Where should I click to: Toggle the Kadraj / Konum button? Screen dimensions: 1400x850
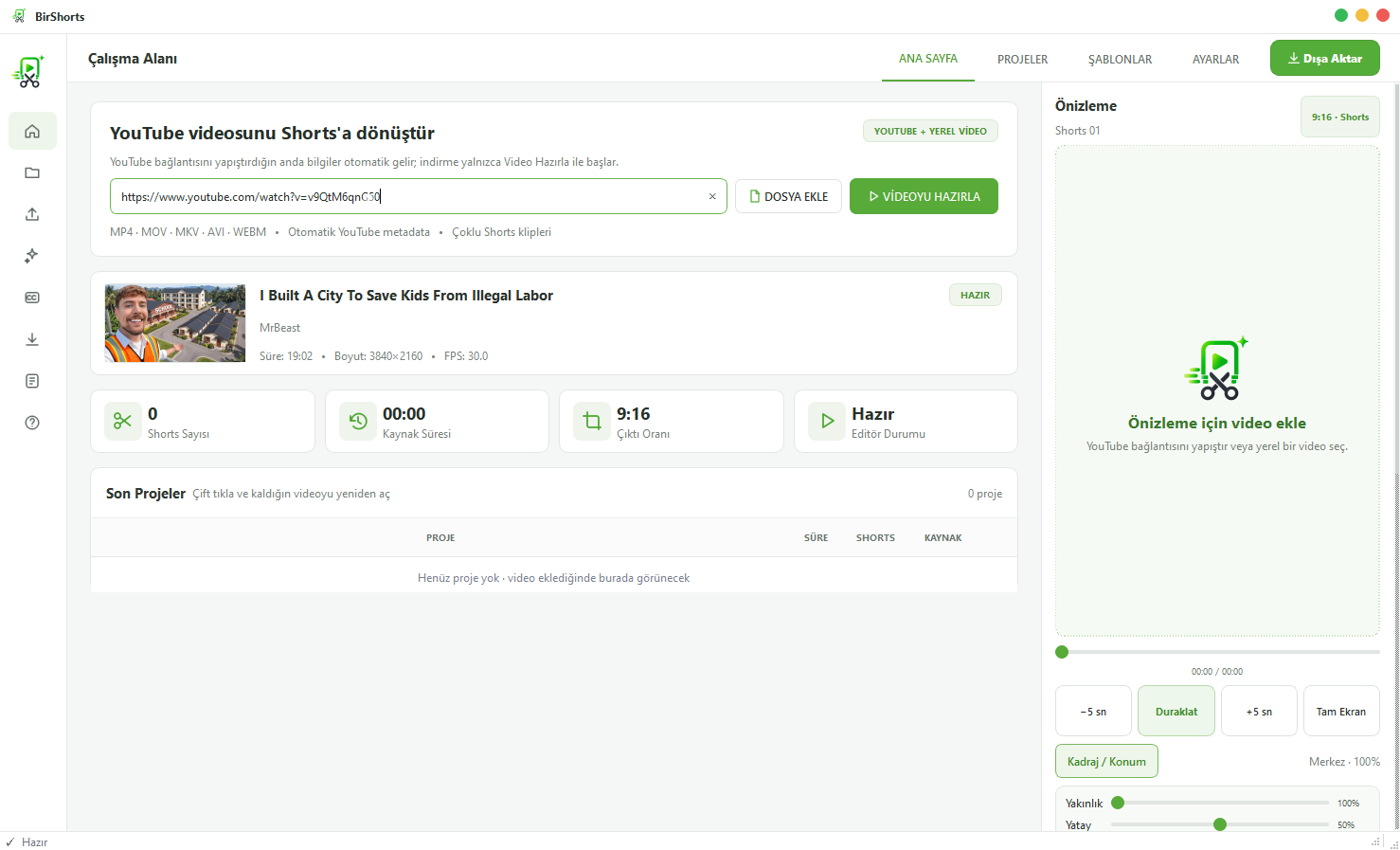click(1106, 761)
